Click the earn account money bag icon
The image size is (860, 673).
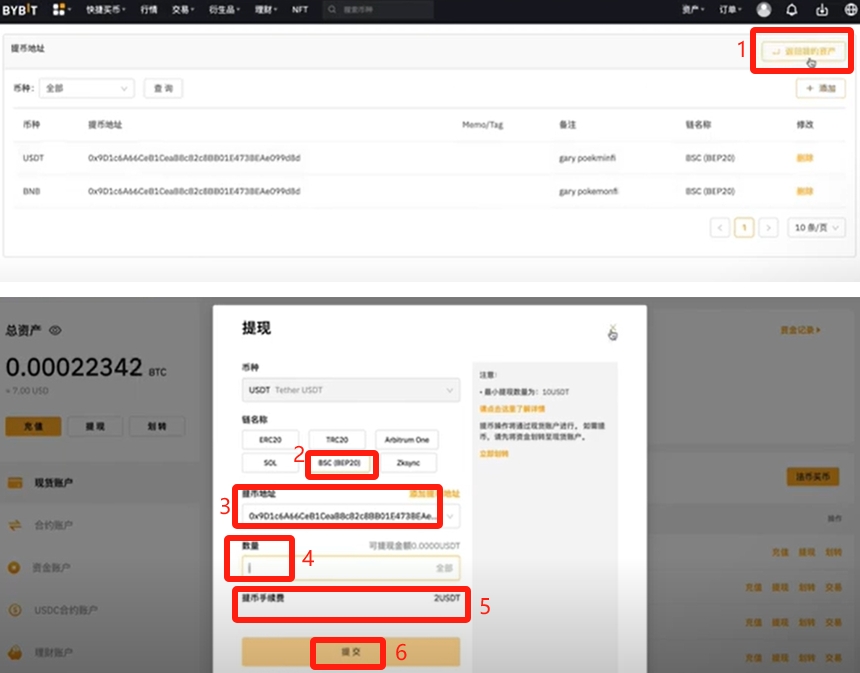15,652
